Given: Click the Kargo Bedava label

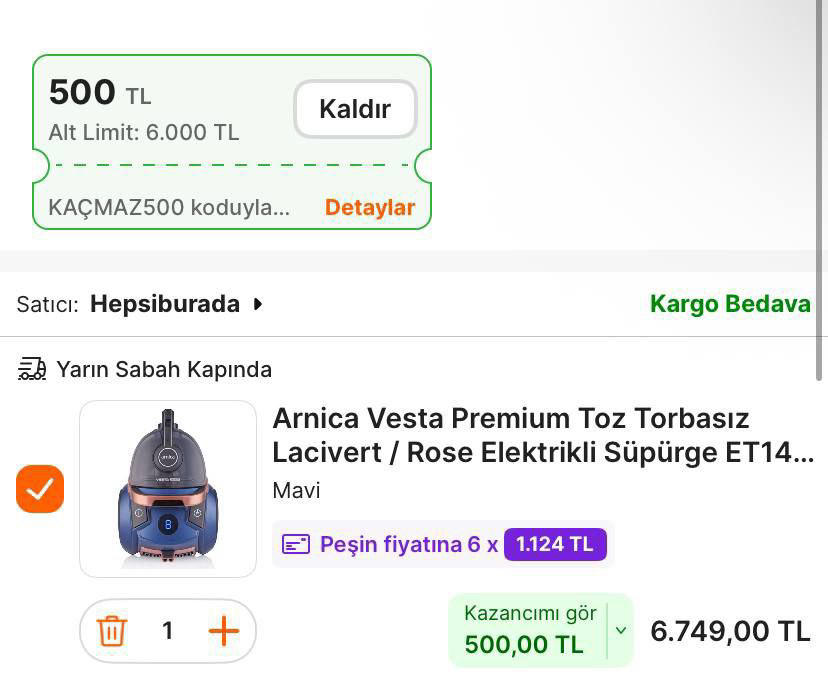Looking at the screenshot, I should pyautogui.click(x=729, y=304).
